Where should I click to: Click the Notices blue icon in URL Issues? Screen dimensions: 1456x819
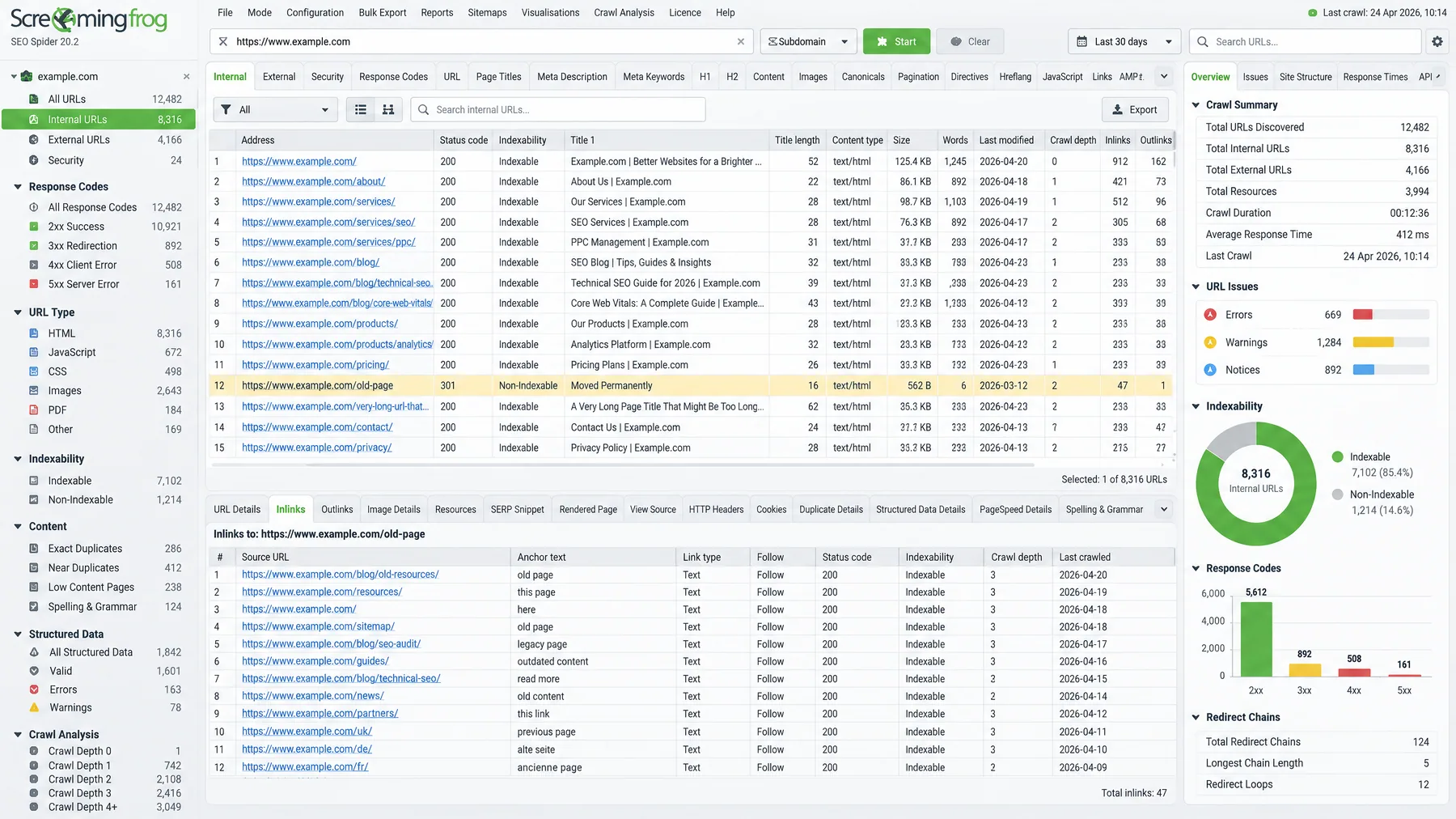pos(1210,370)
